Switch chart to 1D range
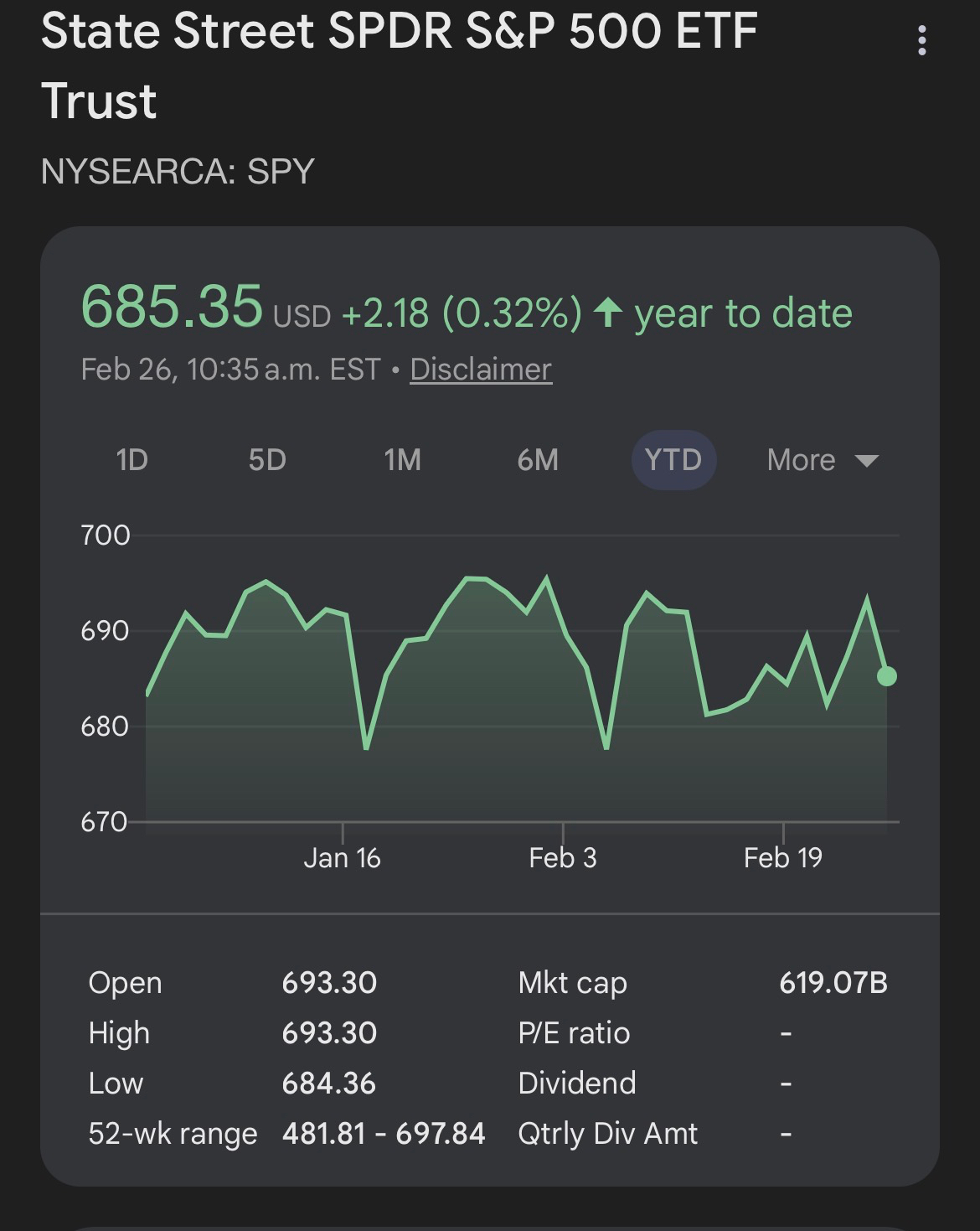Image resolution: width=980 pixels, height=1231 pixels. pos(132,460)
